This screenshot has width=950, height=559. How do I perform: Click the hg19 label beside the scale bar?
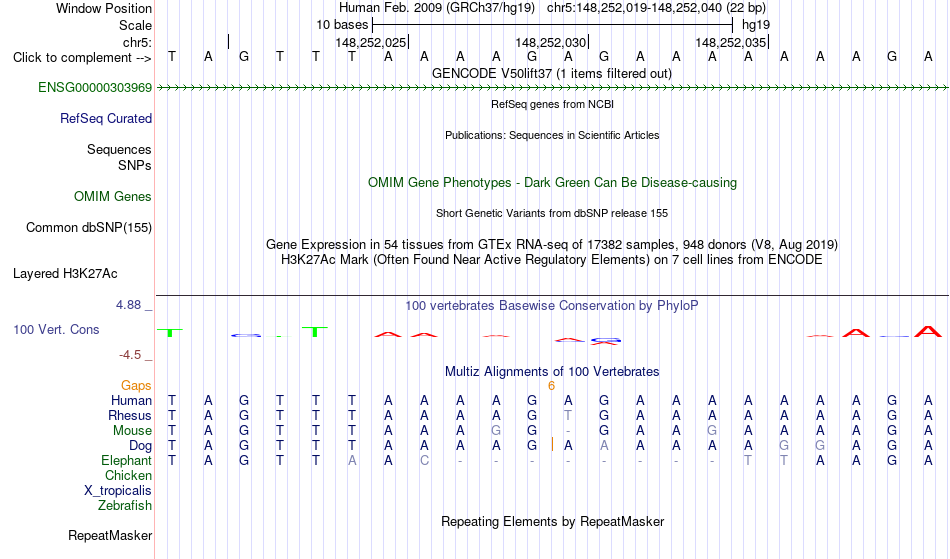click(x=756, y=25)
